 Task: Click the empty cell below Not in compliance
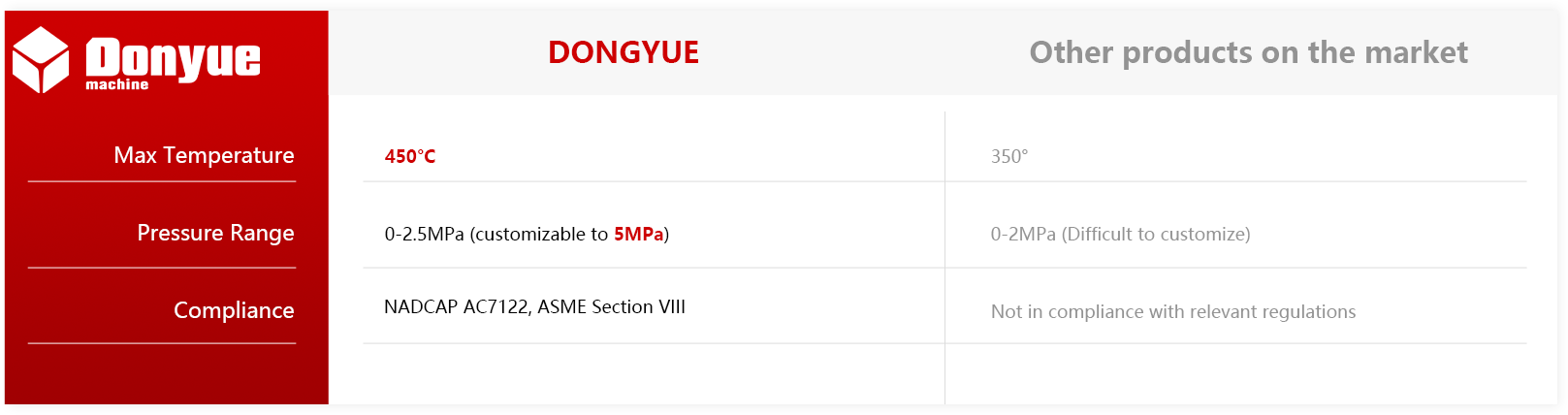pyautogui.click(x=1236, y=374)
